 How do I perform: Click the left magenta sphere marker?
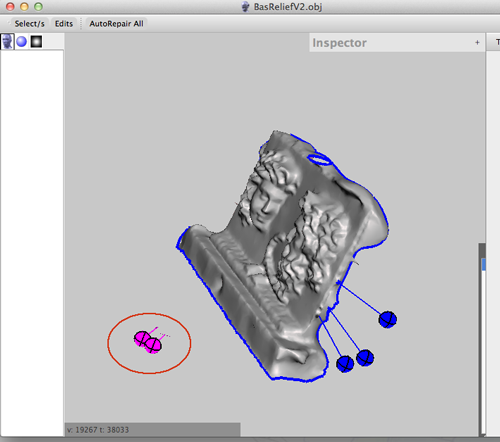[x=142, y=338]
